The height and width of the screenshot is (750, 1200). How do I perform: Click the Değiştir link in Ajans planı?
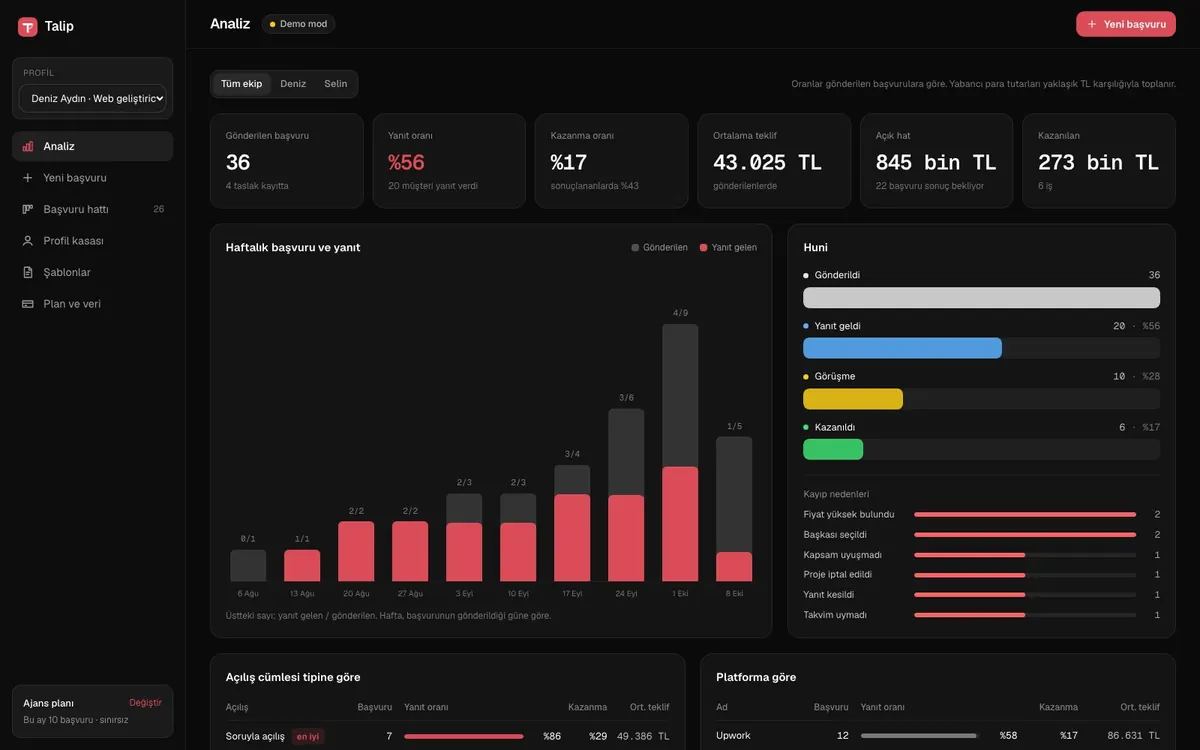pyautogui.click(x=145, y=703)
